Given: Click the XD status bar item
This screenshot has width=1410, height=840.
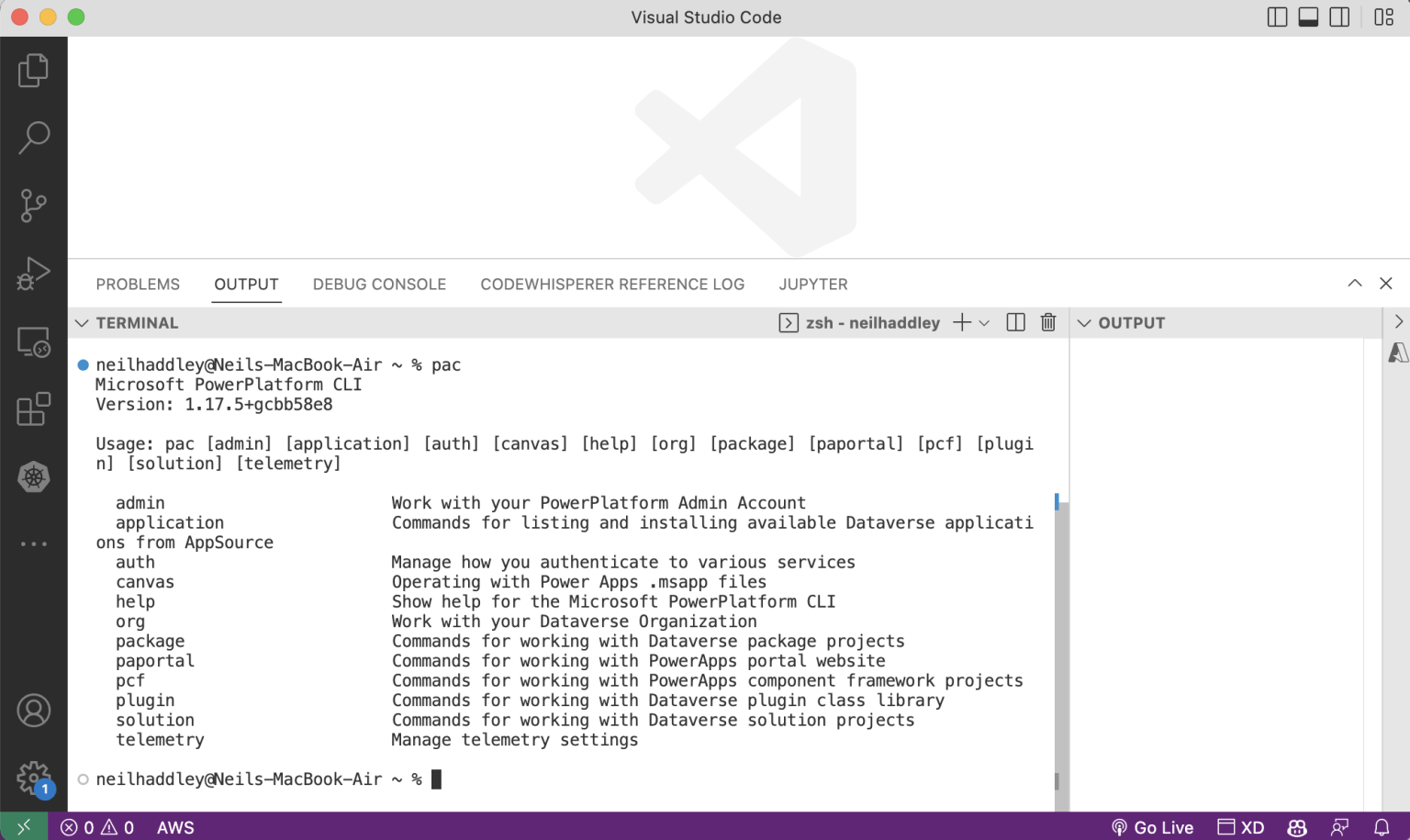Looking at the screenshot, I should point(1240,827).
